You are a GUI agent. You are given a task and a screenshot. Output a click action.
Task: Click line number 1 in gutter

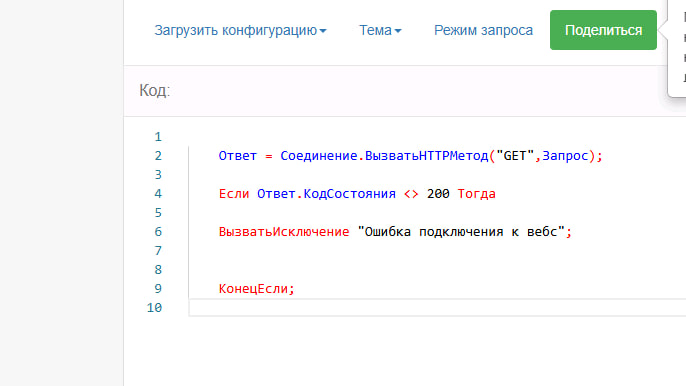click(x=158, y=137)
